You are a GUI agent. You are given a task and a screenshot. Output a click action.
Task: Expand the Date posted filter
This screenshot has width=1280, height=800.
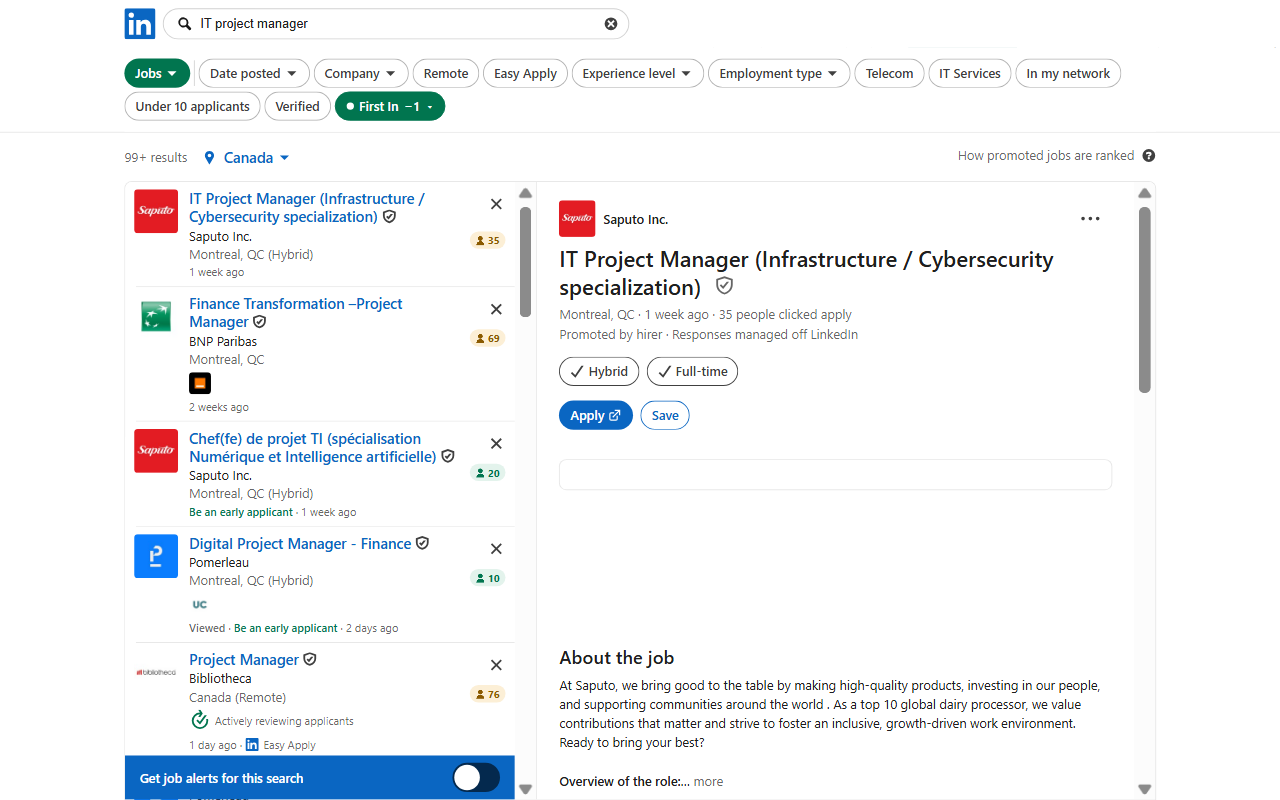tap(254, 73)
